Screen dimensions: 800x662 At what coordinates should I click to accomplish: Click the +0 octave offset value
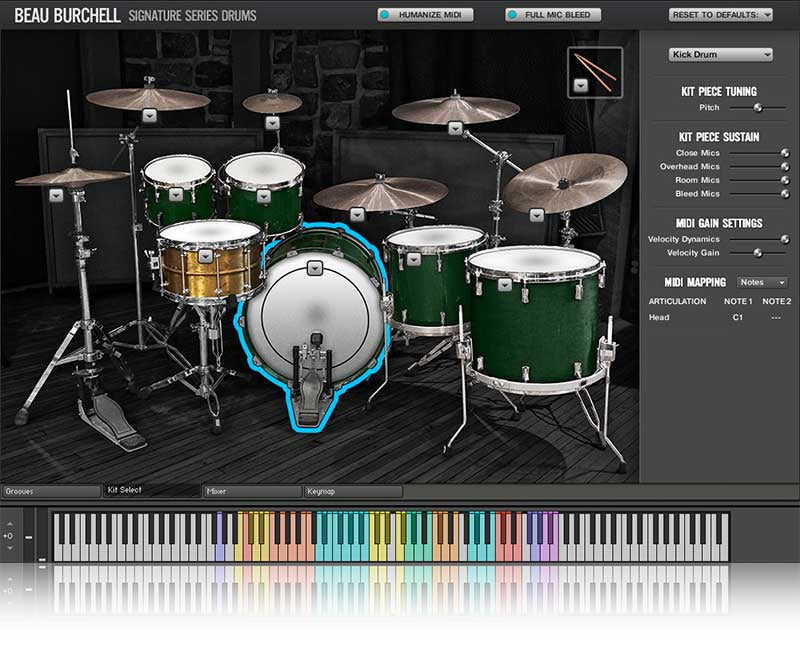pyautogui.click(x=8, y=536)
